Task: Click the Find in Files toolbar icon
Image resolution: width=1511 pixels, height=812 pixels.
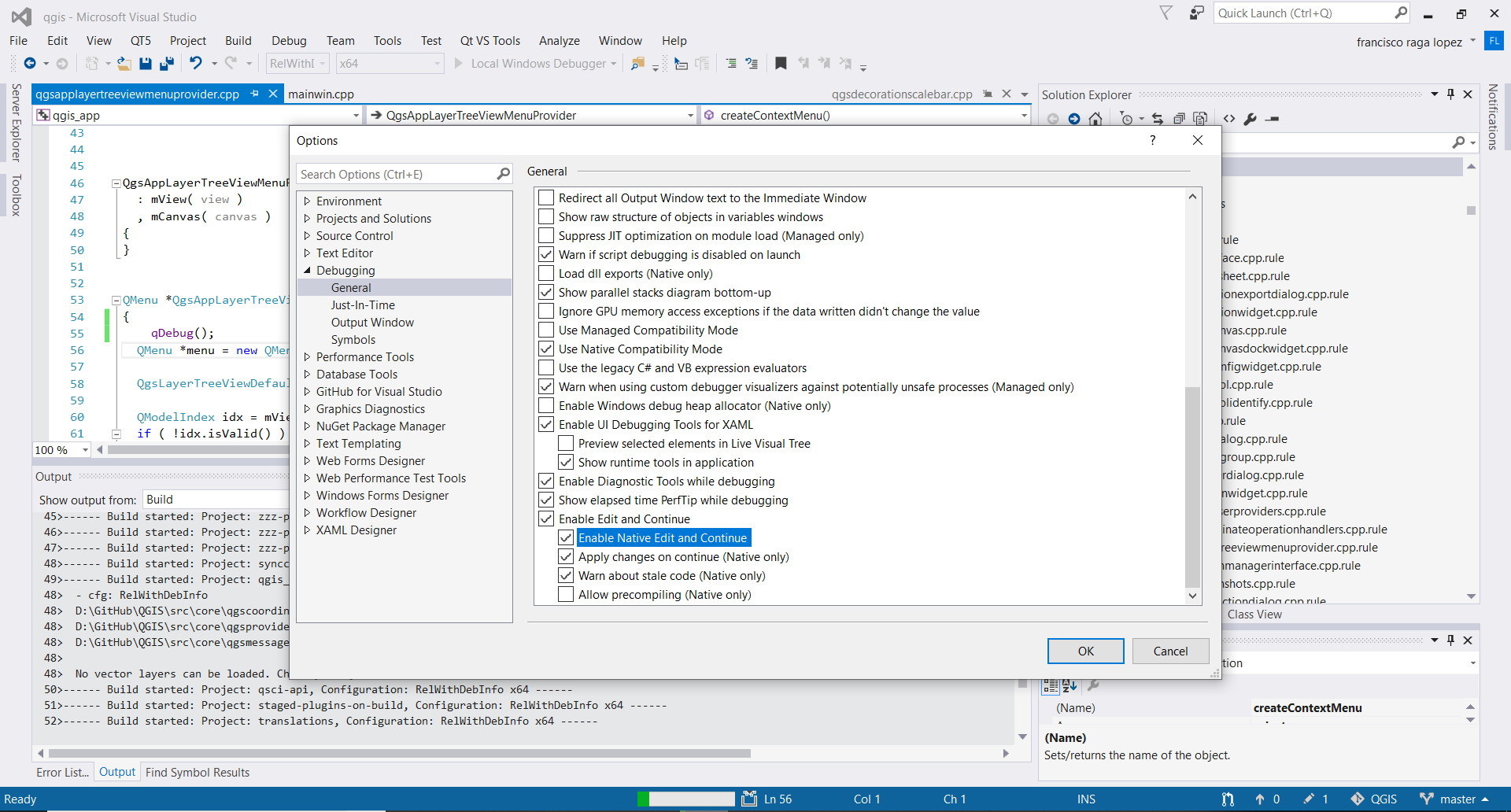Action: tap(637, 64)
